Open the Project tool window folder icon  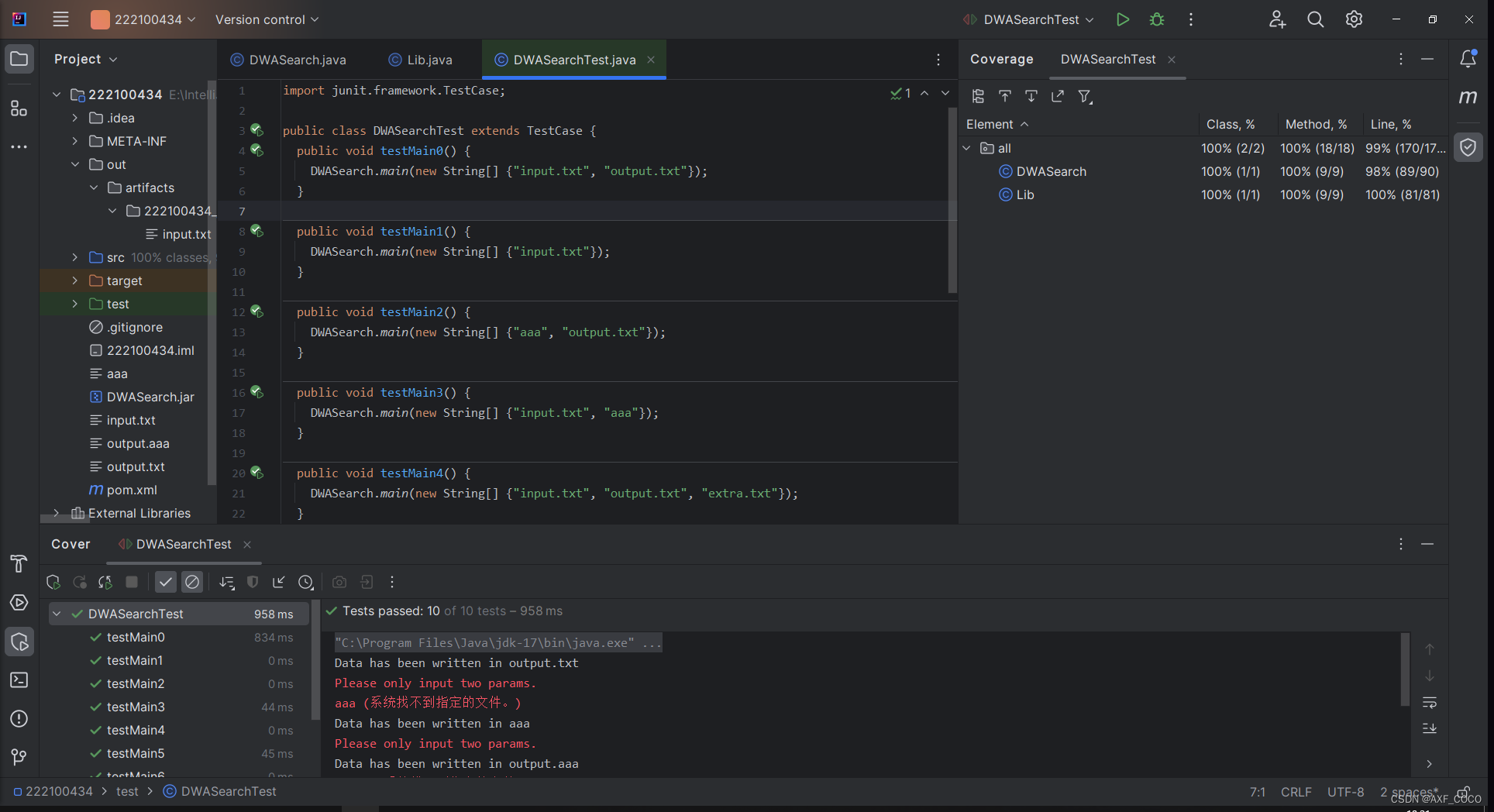[x=19, y=59]
